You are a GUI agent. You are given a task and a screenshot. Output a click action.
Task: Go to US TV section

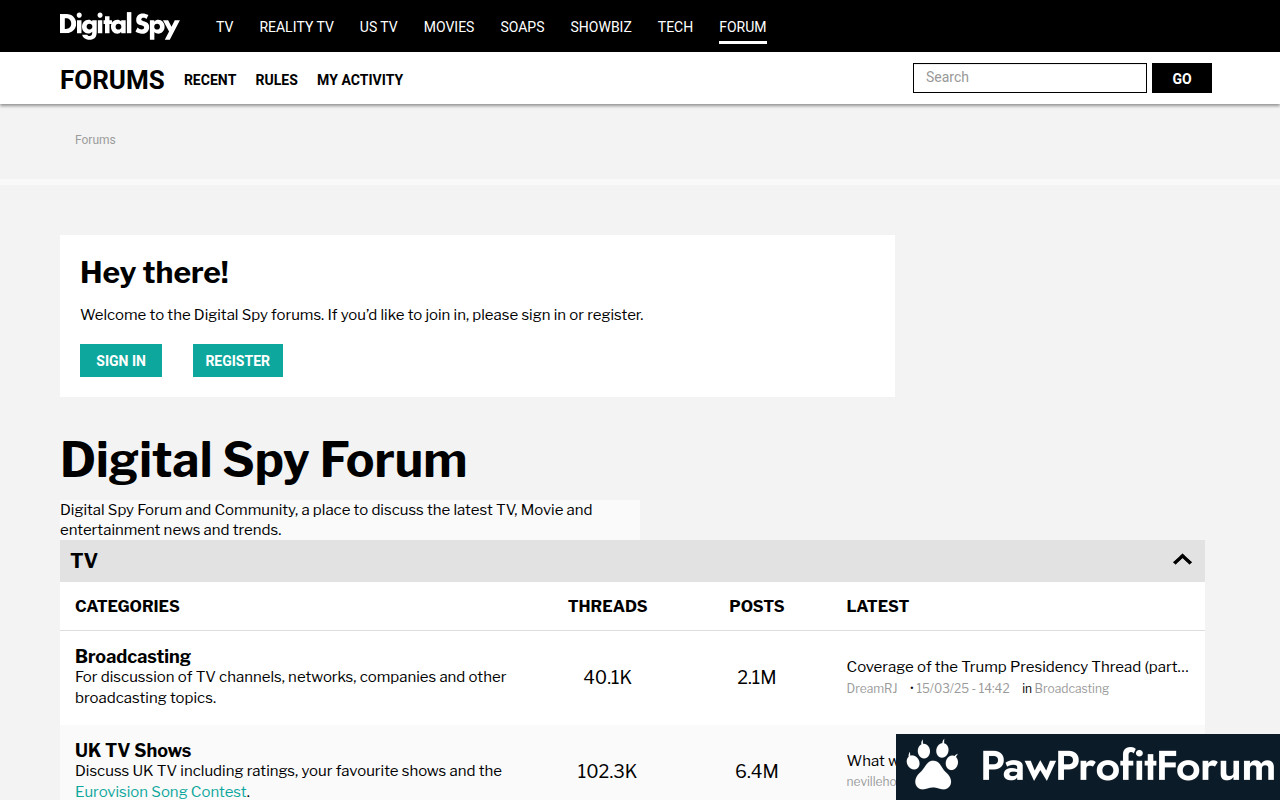point(379,27)
